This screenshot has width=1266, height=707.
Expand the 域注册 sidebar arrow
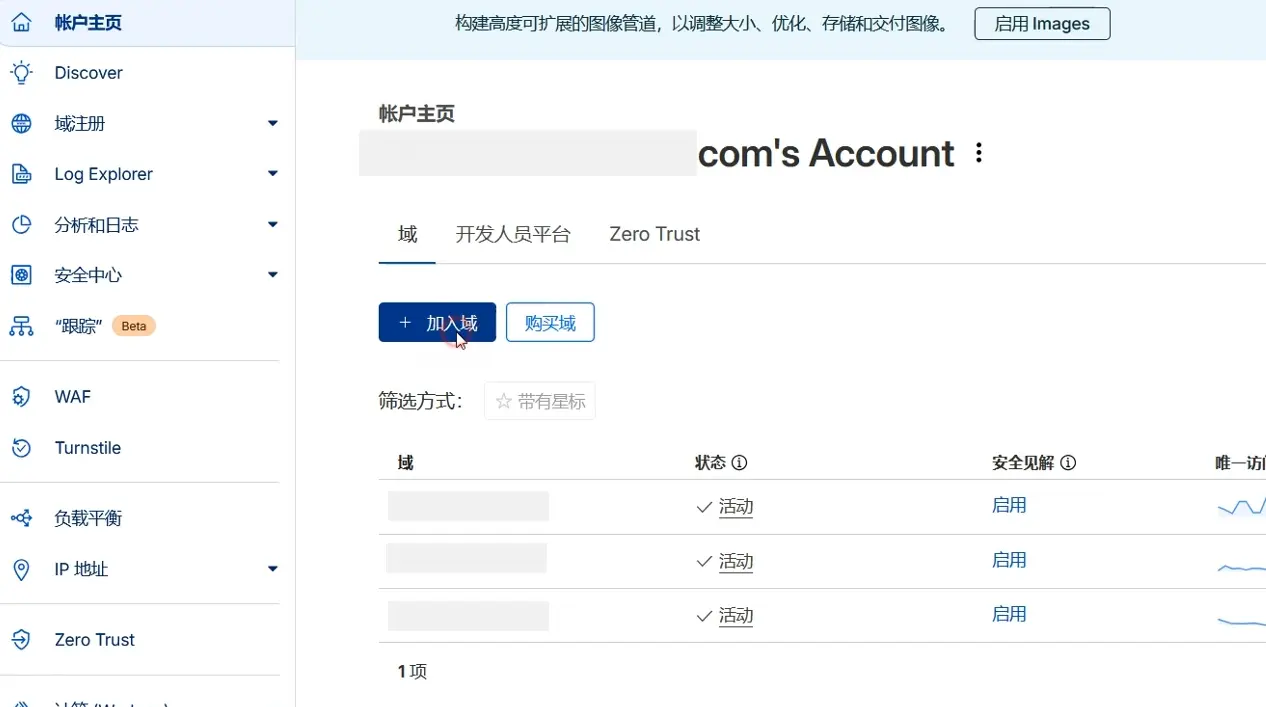[x=272, y=123]
